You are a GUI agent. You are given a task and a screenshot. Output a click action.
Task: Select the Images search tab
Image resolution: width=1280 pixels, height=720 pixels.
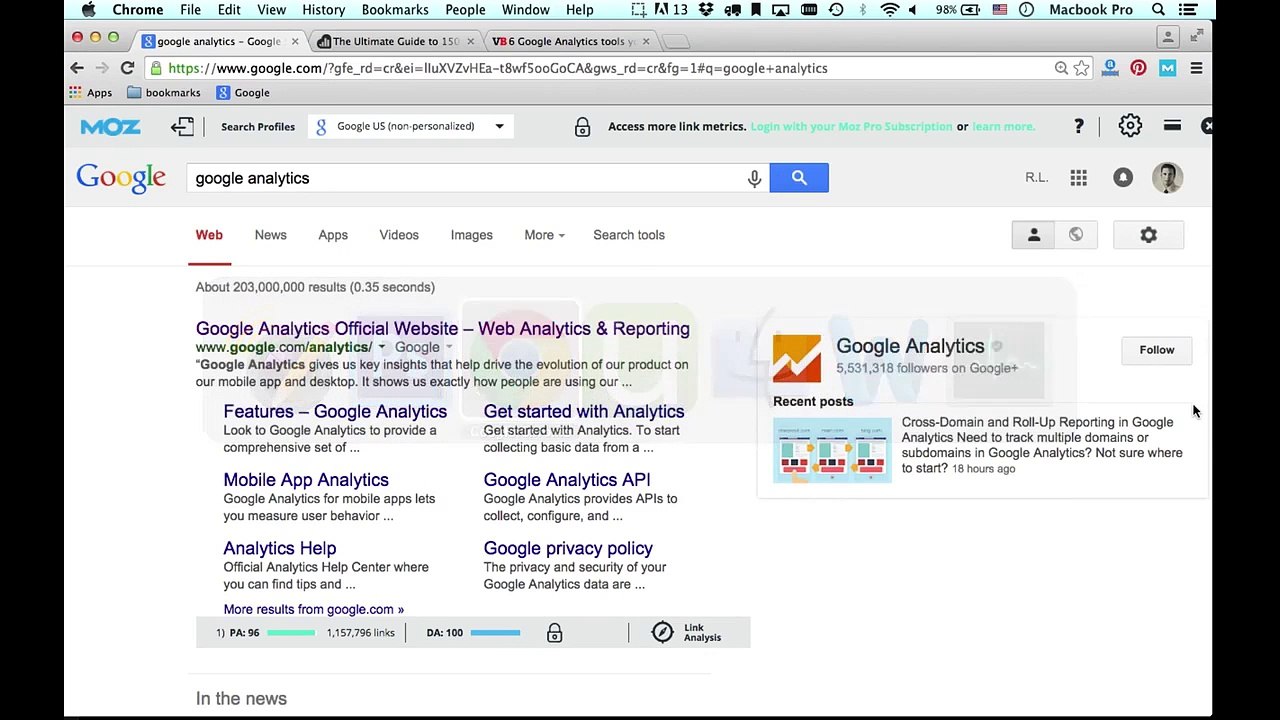471,235
